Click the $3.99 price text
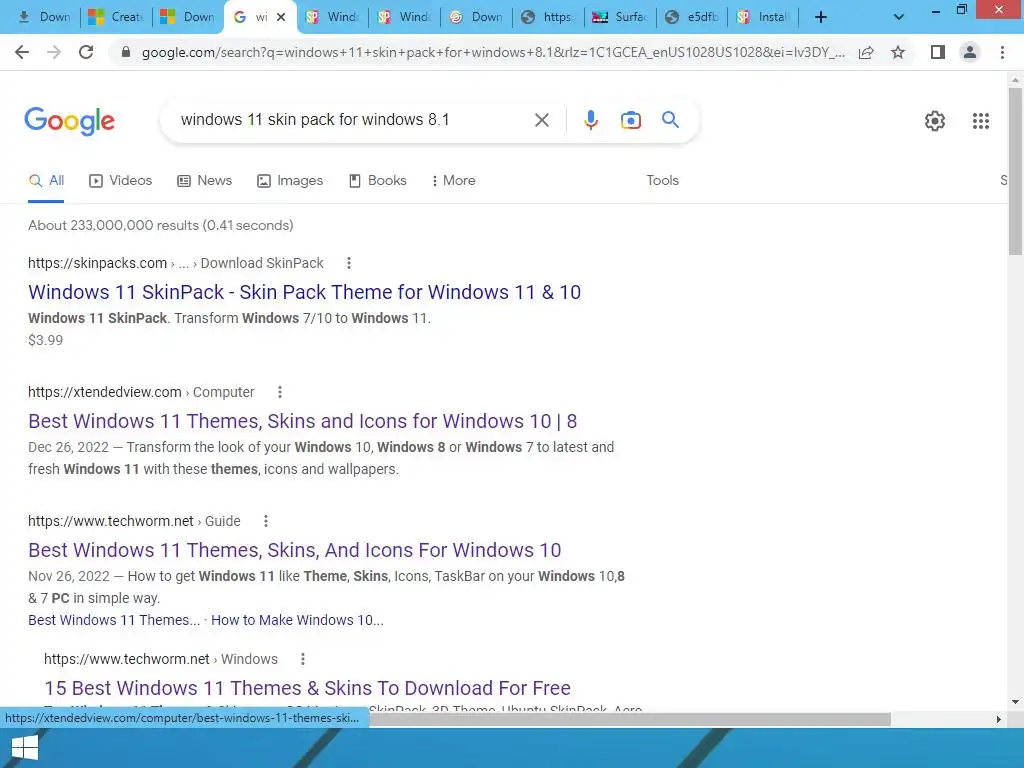This screenshot has width=1024, height=768. click(46, 340)
